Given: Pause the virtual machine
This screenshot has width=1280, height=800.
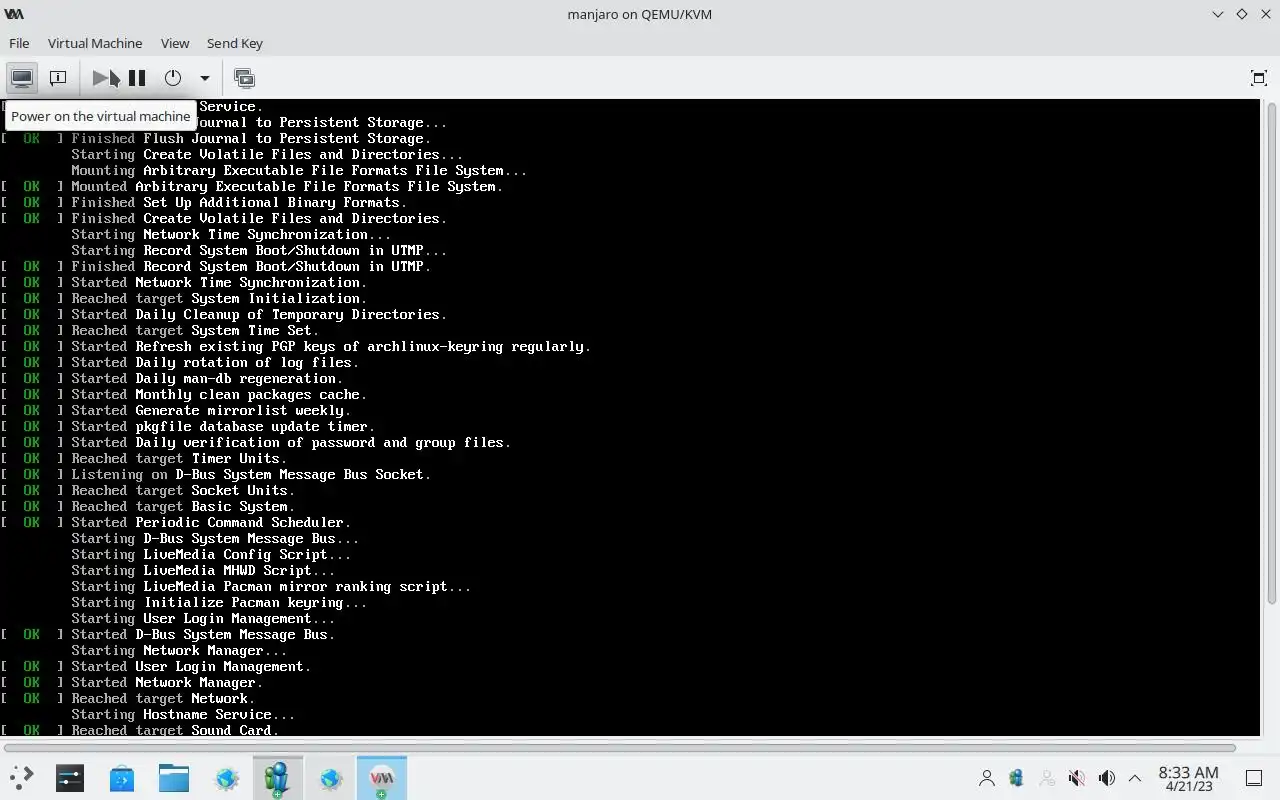Looking at the screenshot, I should tap(137, 78).
